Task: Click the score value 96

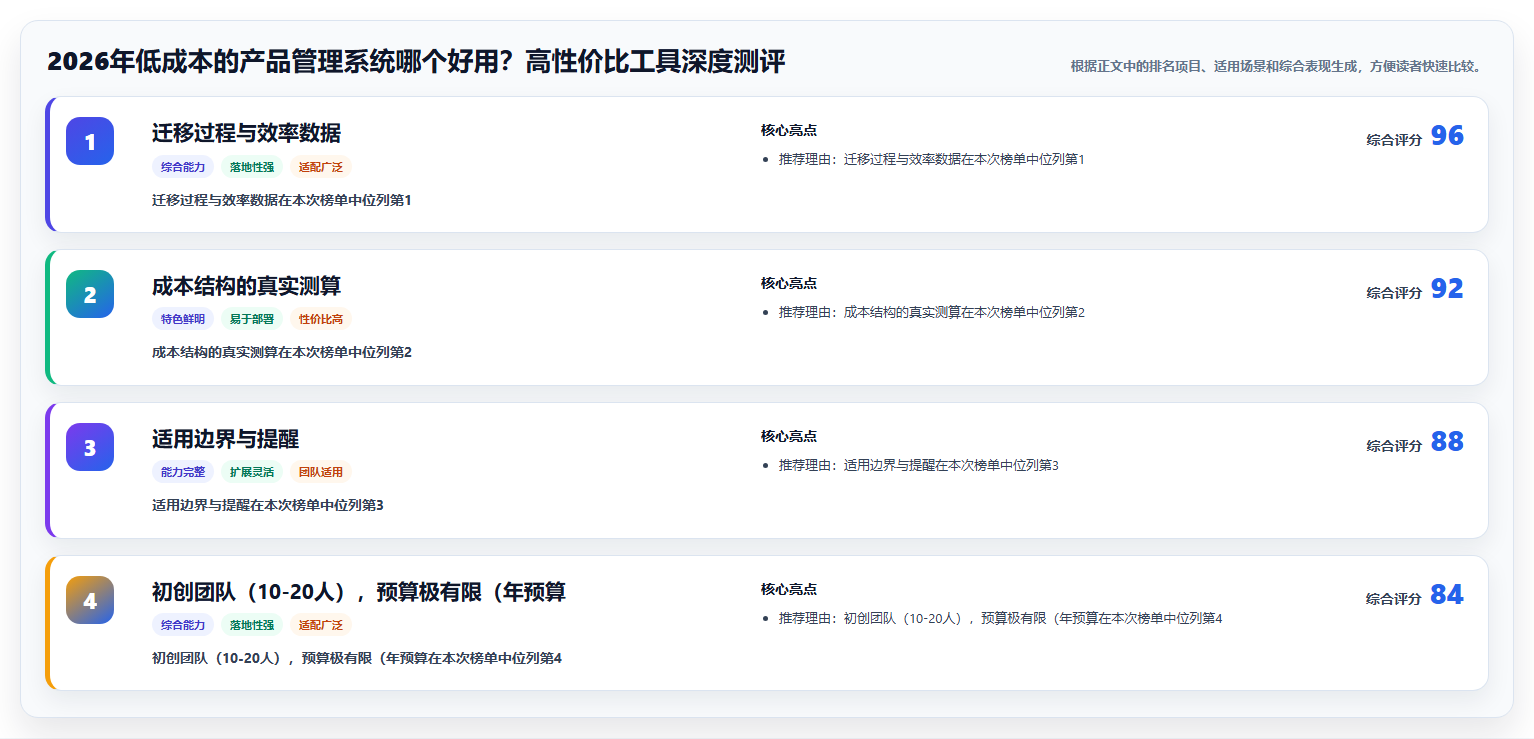Action: (x=1447, y=136)
